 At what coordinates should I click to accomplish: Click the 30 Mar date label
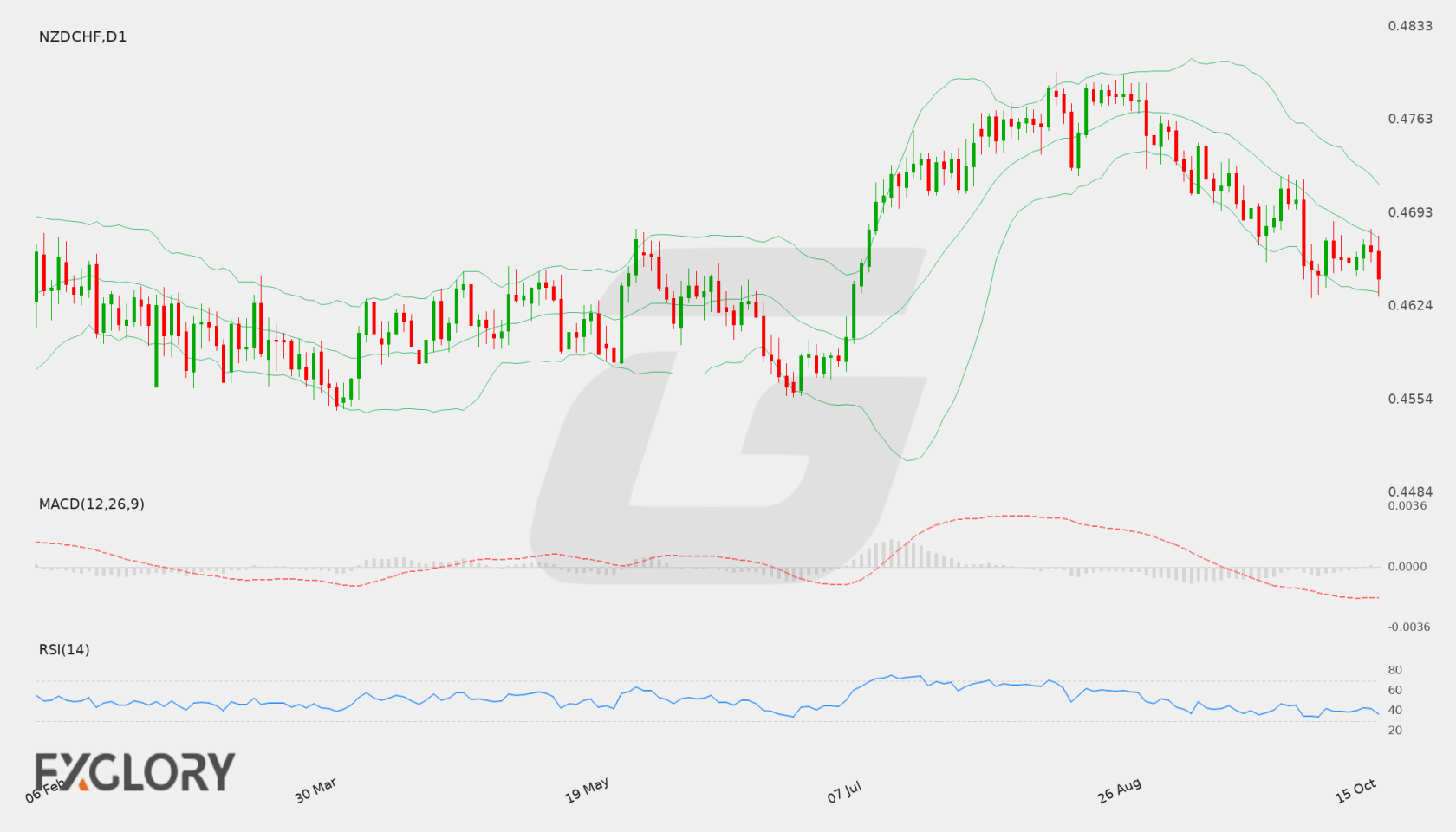tap(315, 790)
